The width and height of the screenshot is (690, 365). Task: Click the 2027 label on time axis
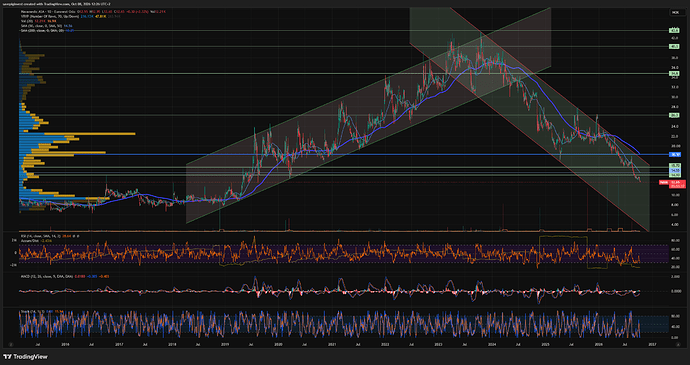tap(652, 343)
